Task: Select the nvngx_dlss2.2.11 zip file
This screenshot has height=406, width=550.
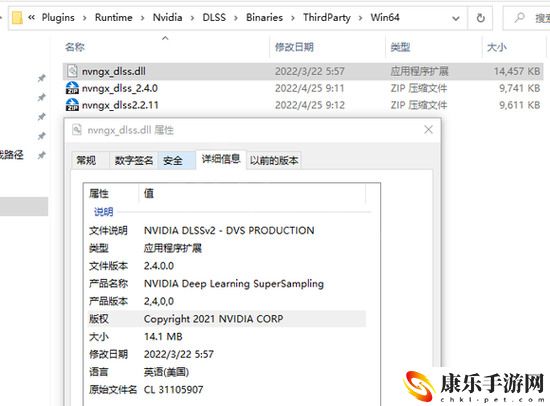Action: pyautogui.click(x=120, y=105)
